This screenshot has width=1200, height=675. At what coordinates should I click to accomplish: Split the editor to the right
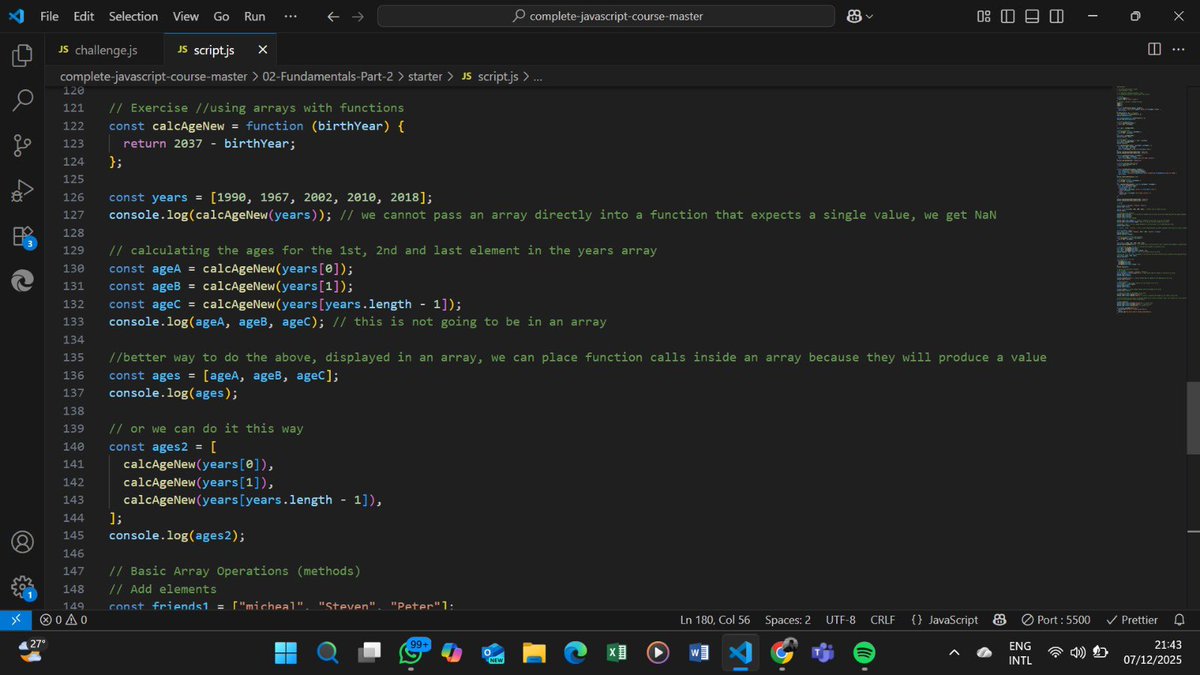pyautogui.click(x=1155, y=49)
